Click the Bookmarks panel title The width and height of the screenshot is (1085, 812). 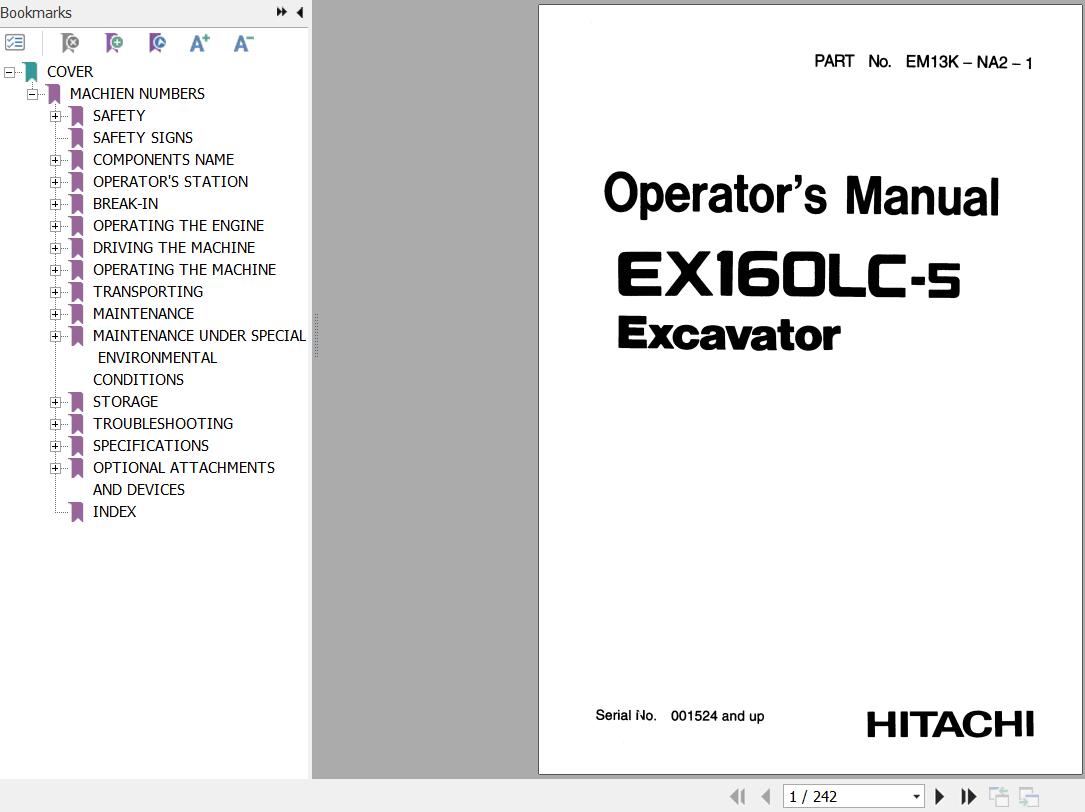[x=36, y=12]
